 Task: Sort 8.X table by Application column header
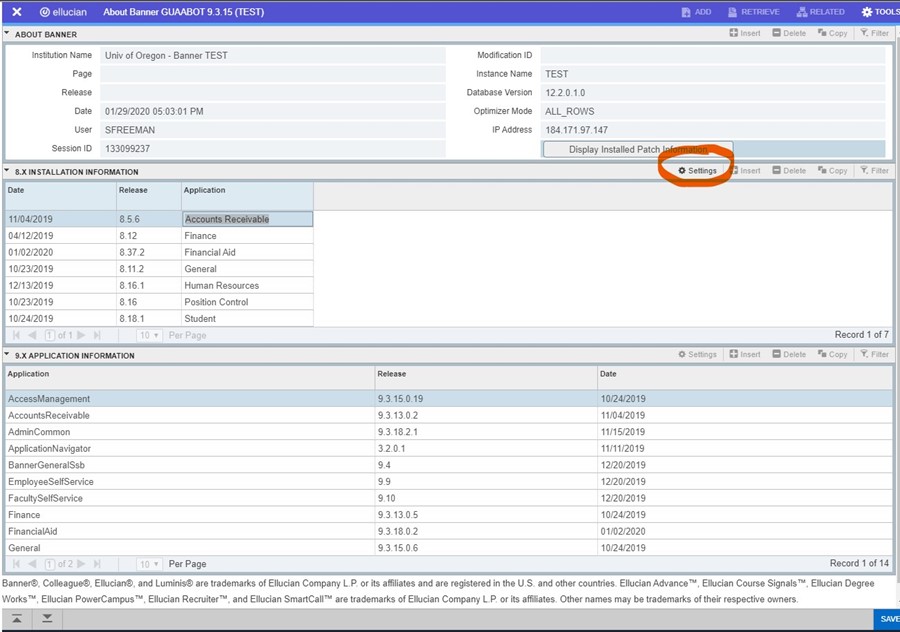[x=247, y=196]
